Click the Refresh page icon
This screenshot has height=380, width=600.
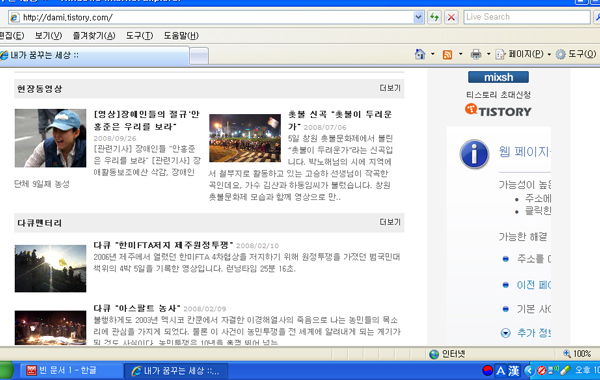pos(434,17)
